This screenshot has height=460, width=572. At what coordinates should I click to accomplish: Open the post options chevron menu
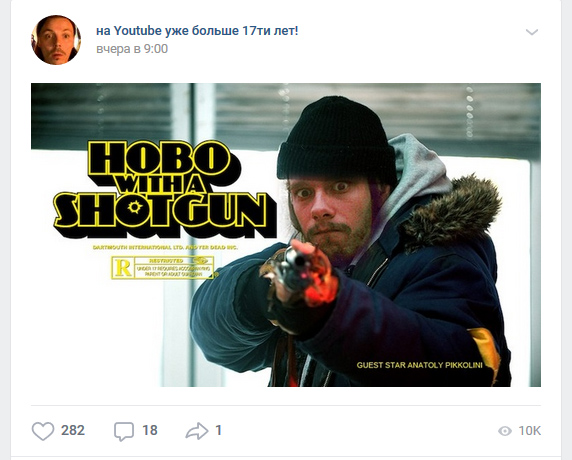532,32
